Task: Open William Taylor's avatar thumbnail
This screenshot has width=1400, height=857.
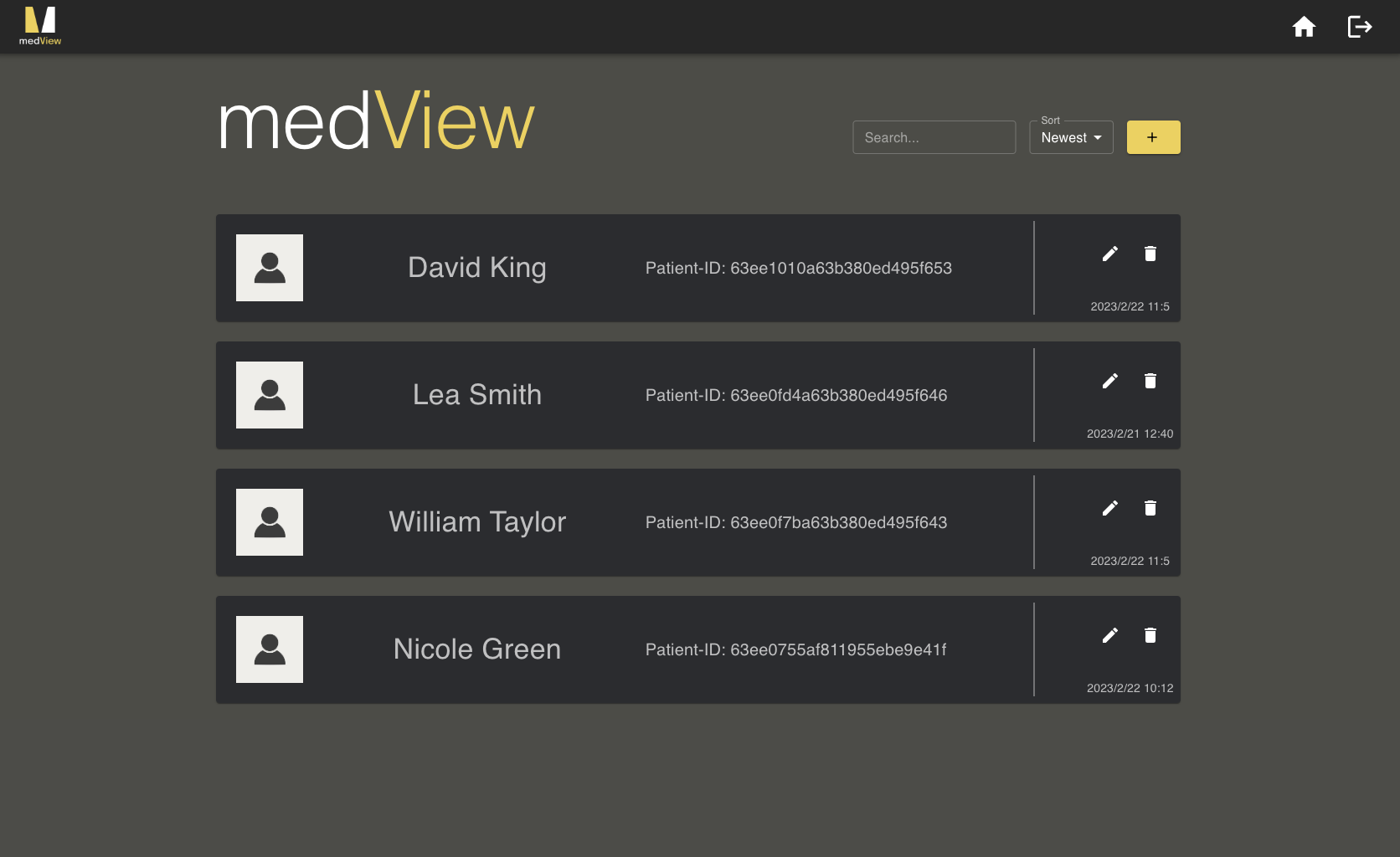Action: (269, 521)
